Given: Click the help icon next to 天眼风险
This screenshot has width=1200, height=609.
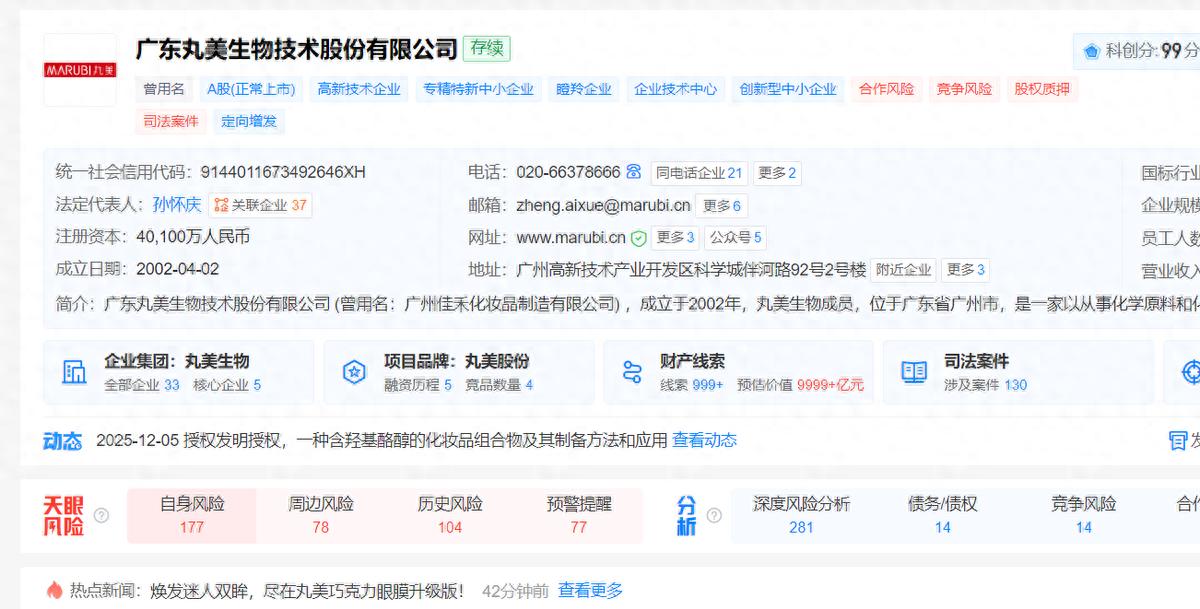Looking at the screenshot, I should pyautogui.click(x=101, y=515).
